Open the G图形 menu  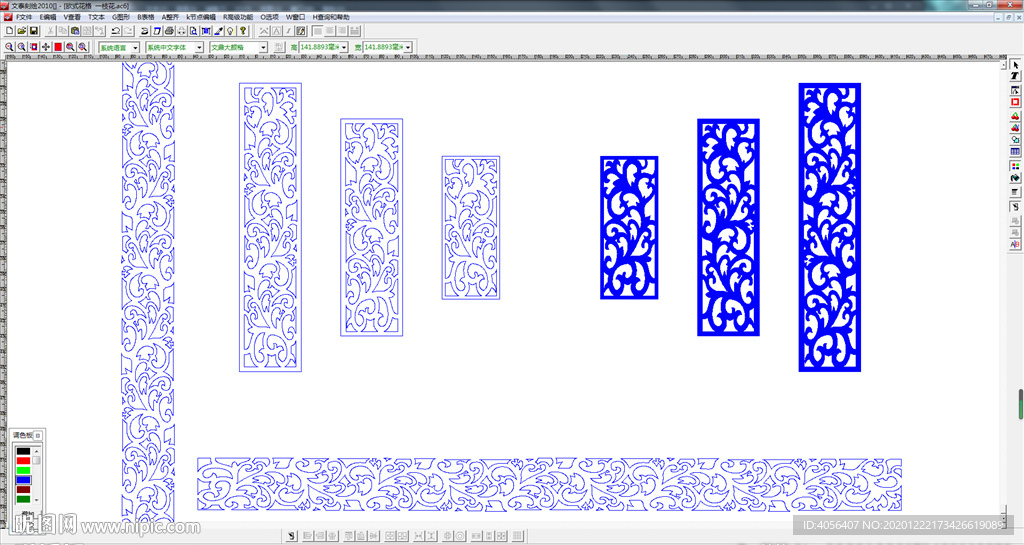(121, 17)
